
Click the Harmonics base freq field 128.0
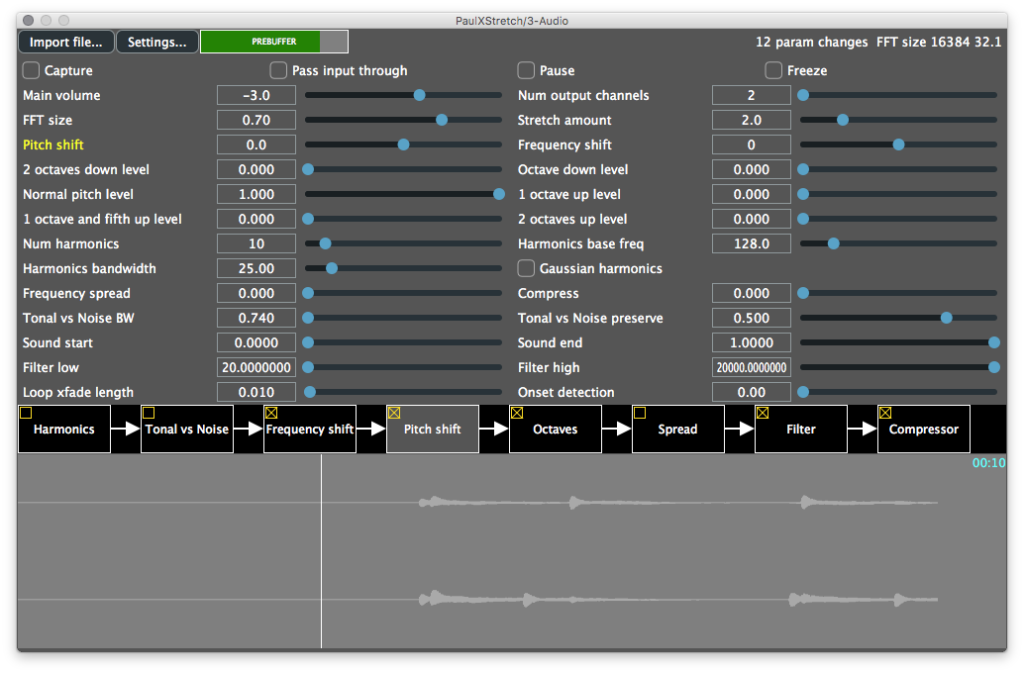pyautogui.click(x=751, y=244)
